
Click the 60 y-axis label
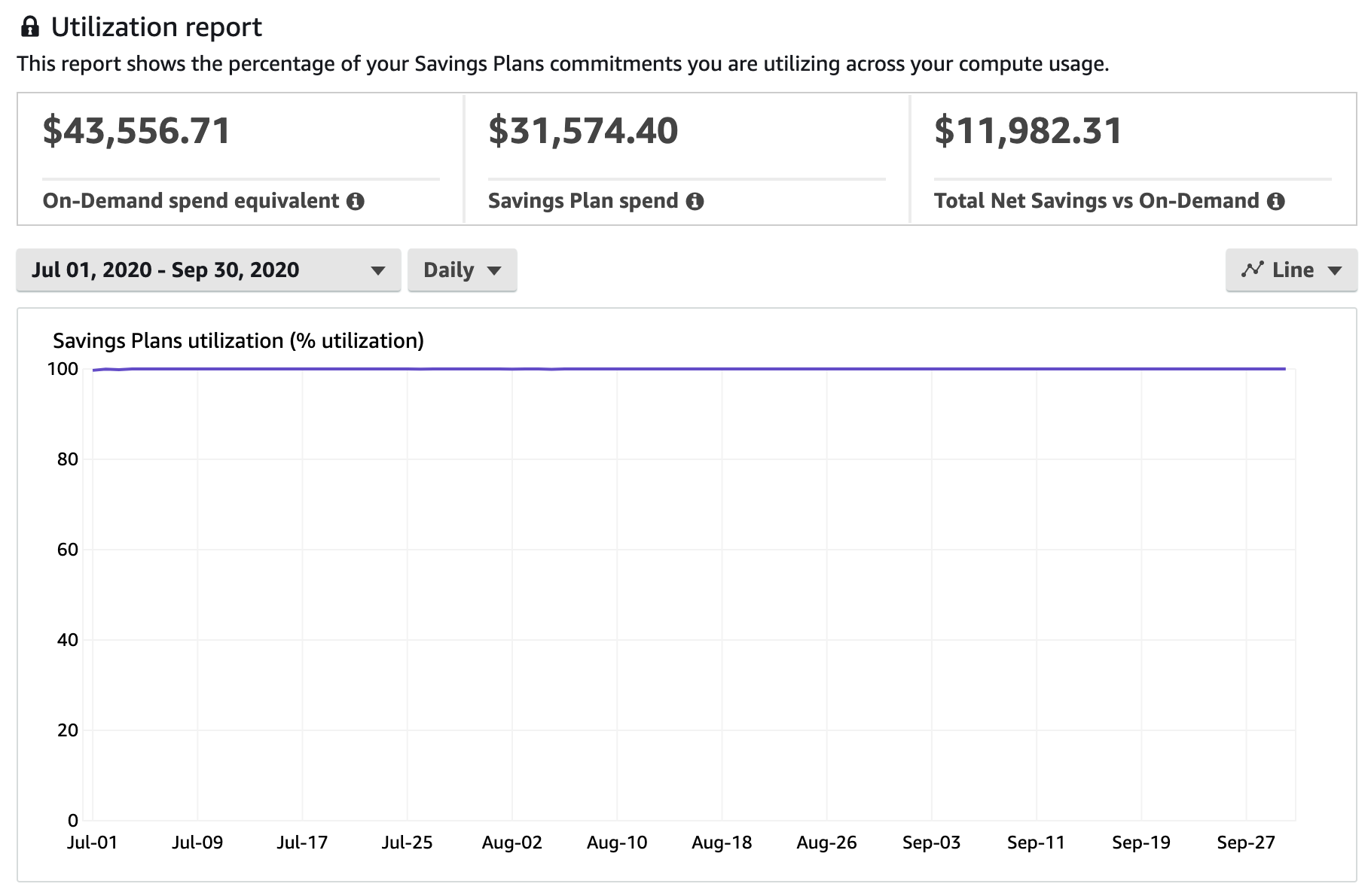(68, 550)
